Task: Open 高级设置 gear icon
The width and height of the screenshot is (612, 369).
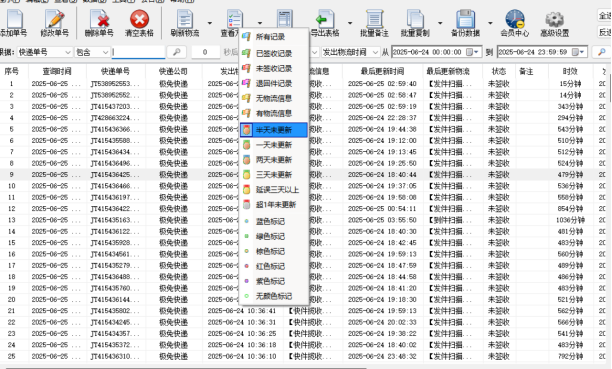Action: 555,20
